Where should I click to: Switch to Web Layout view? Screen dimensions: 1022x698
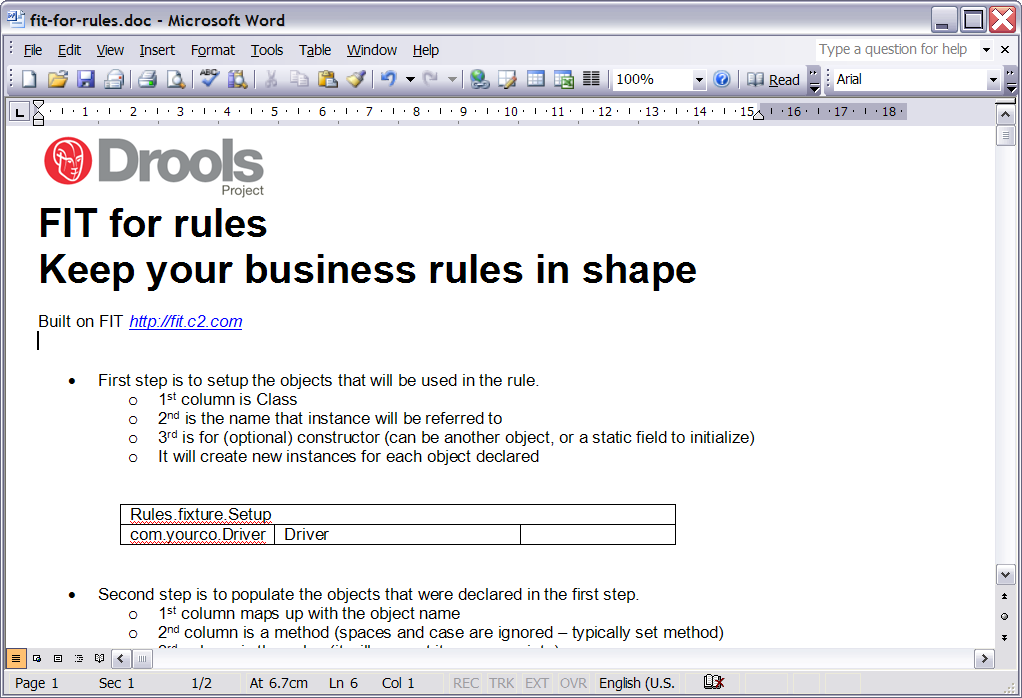click(x=37, y=659)
